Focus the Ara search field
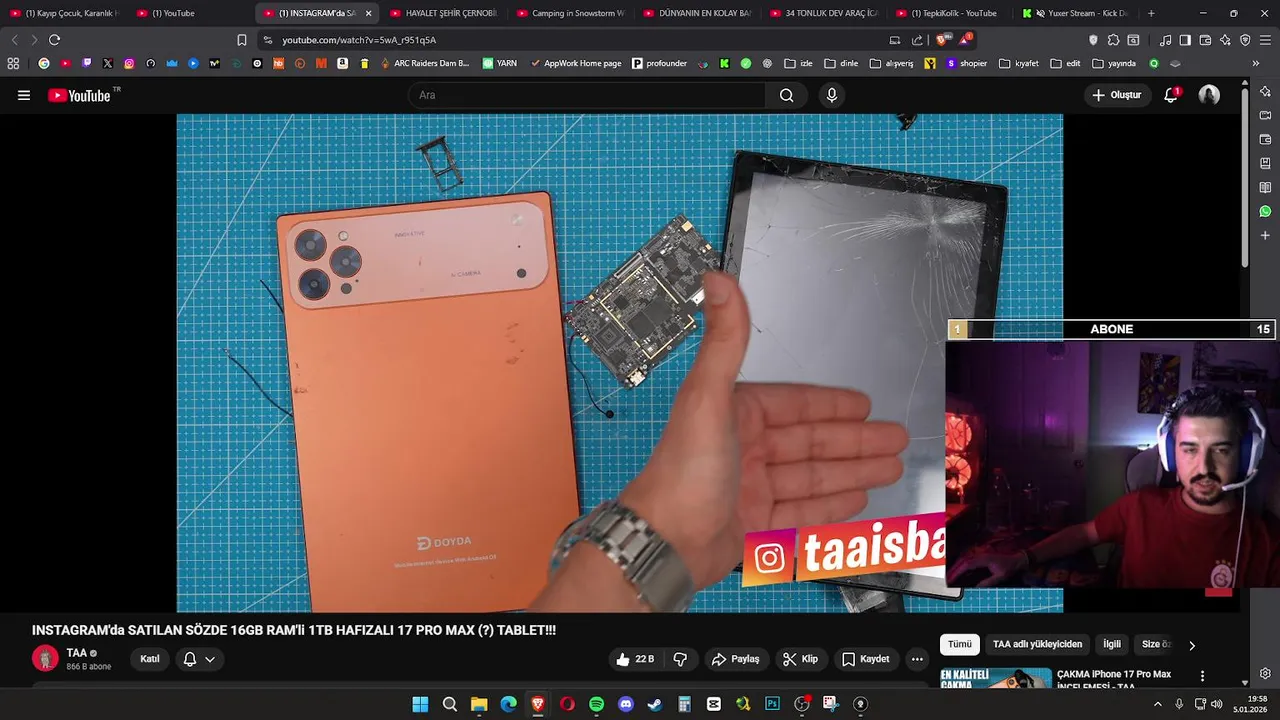The image size is (1280, 720). pos(587,95)
